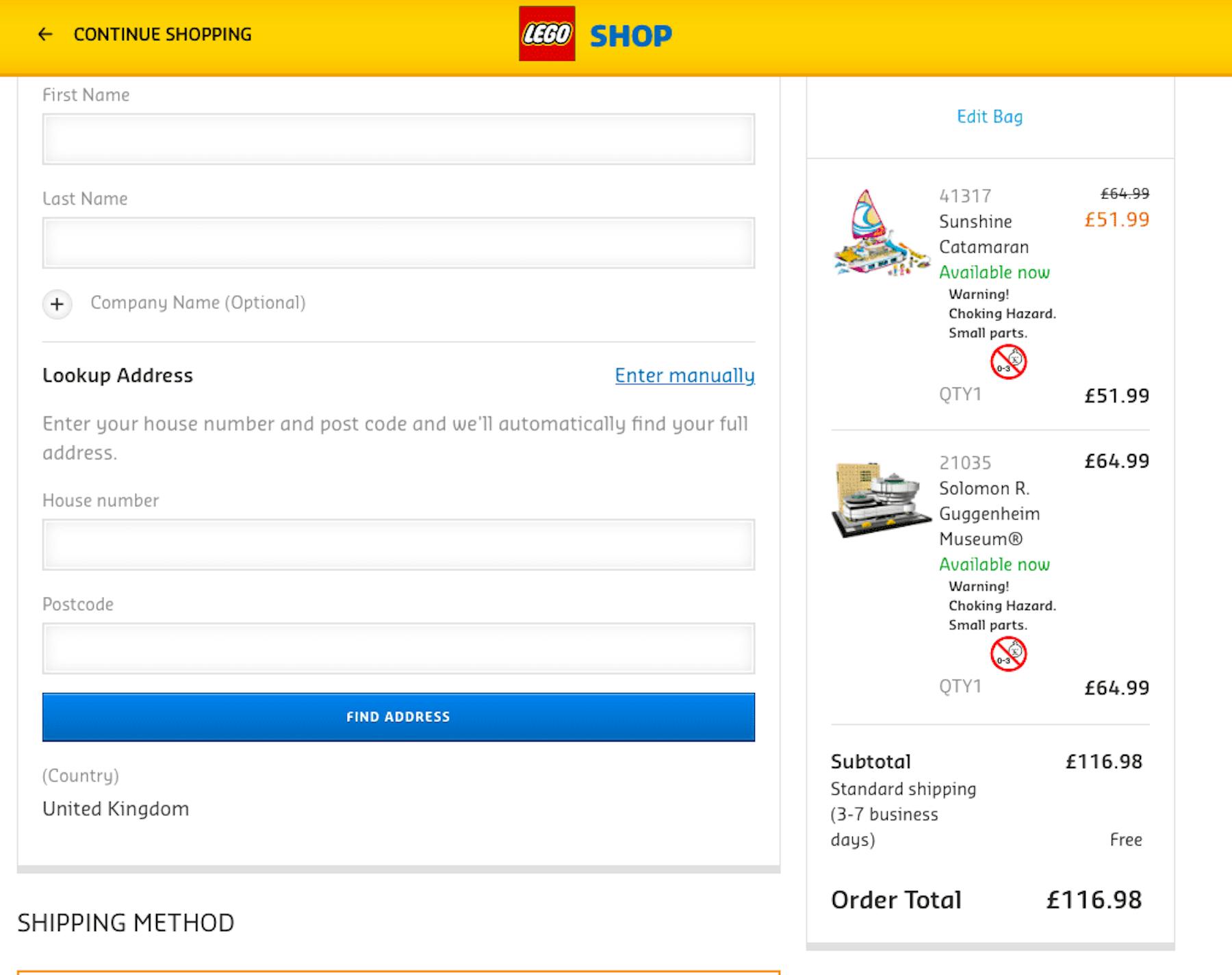1232x975 pixels.
Task: Click the back arrow beside Continue Shopping
Action: [x=45, y=34]
